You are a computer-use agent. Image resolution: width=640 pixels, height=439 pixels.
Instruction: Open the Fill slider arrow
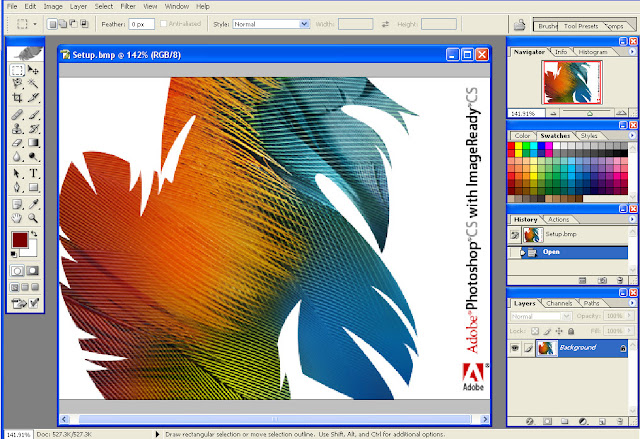(x=629, y=331)
